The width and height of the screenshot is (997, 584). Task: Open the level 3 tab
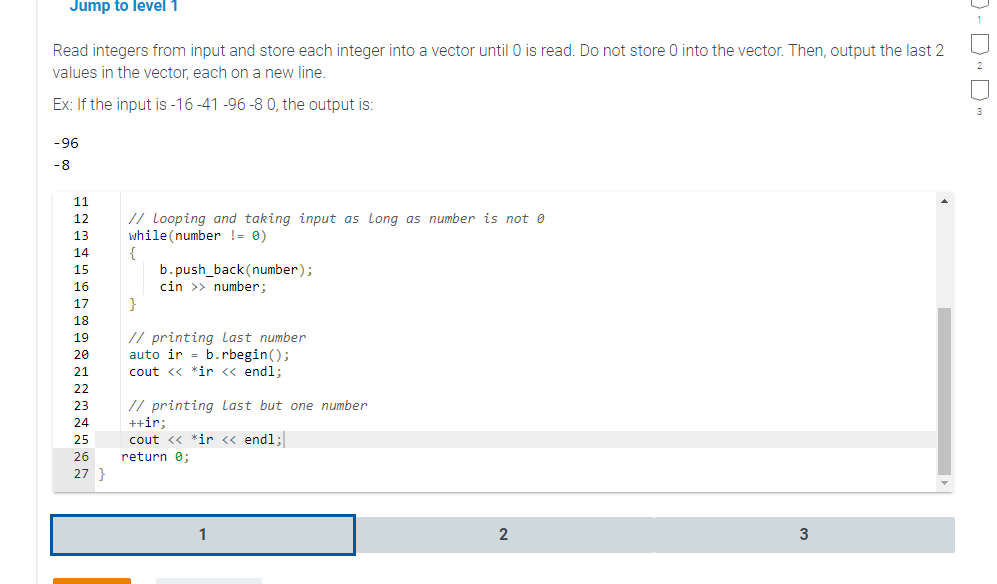(804, 534)
